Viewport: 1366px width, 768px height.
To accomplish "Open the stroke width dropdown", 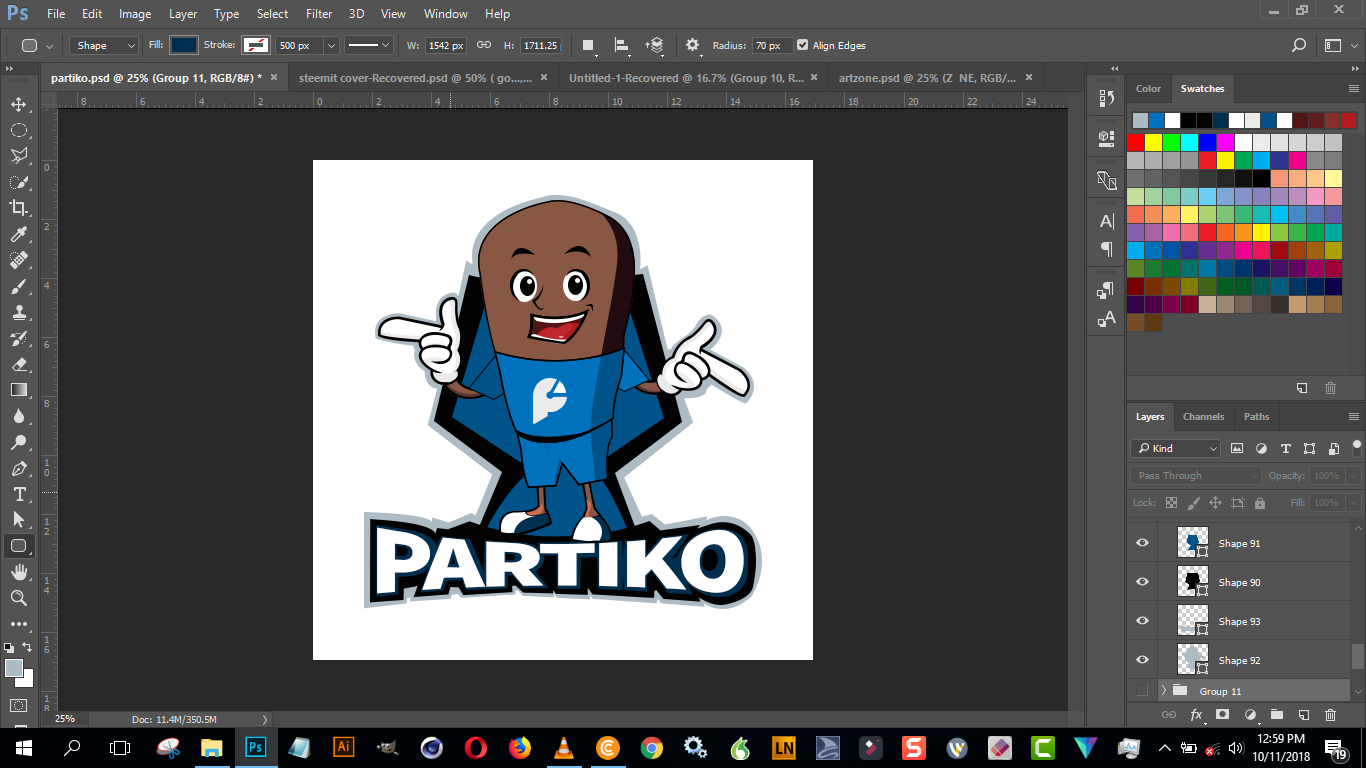I will 331,45.
